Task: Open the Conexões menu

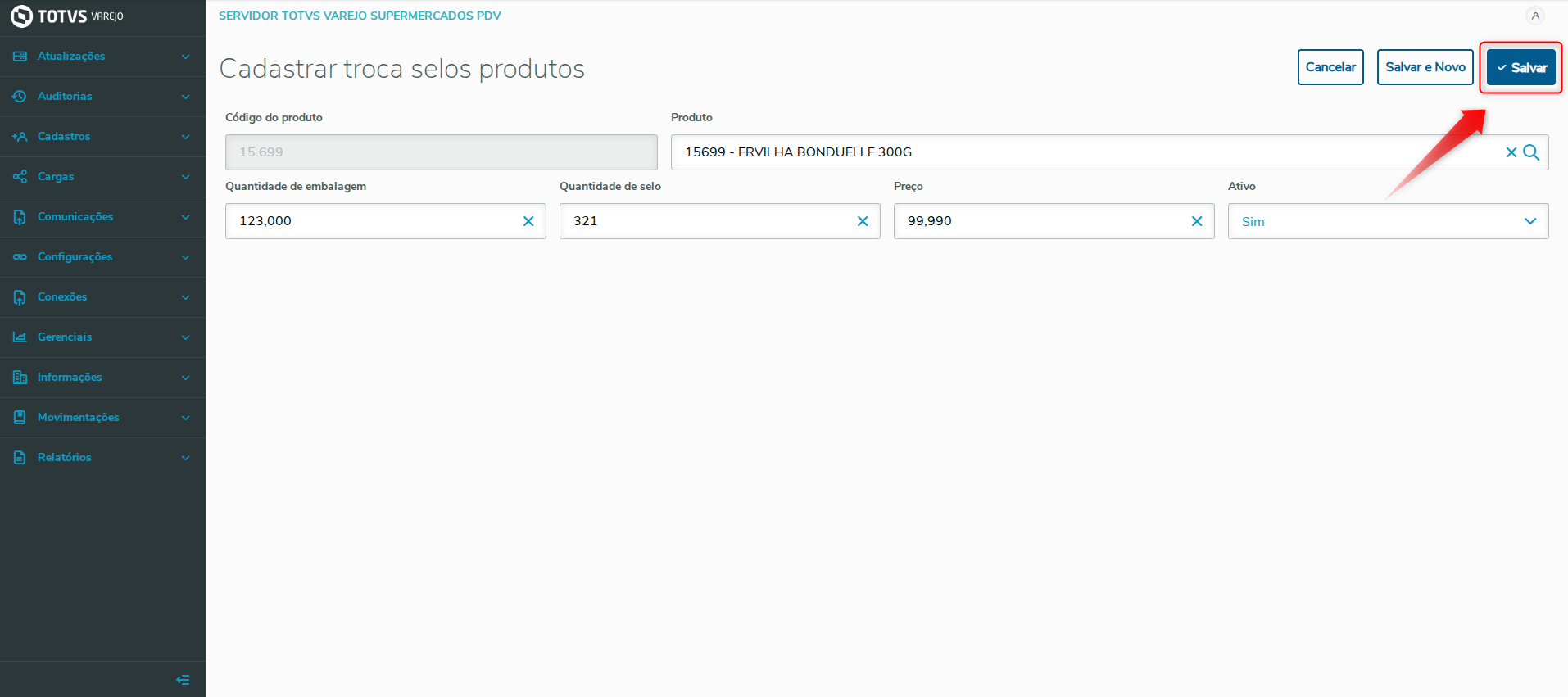Action: click(102, 297)
